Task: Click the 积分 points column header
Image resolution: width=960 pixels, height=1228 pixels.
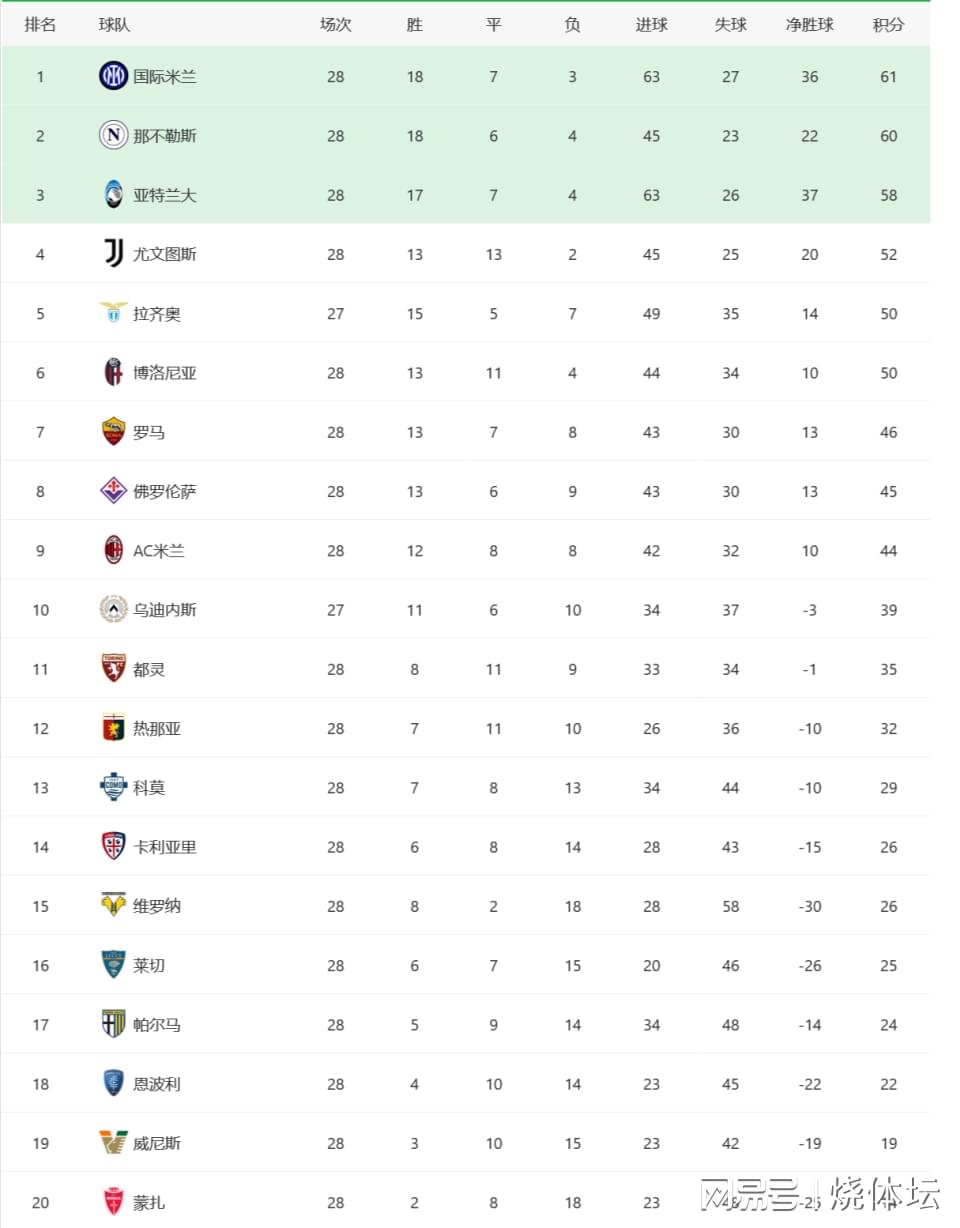Action: click(888, 25)
